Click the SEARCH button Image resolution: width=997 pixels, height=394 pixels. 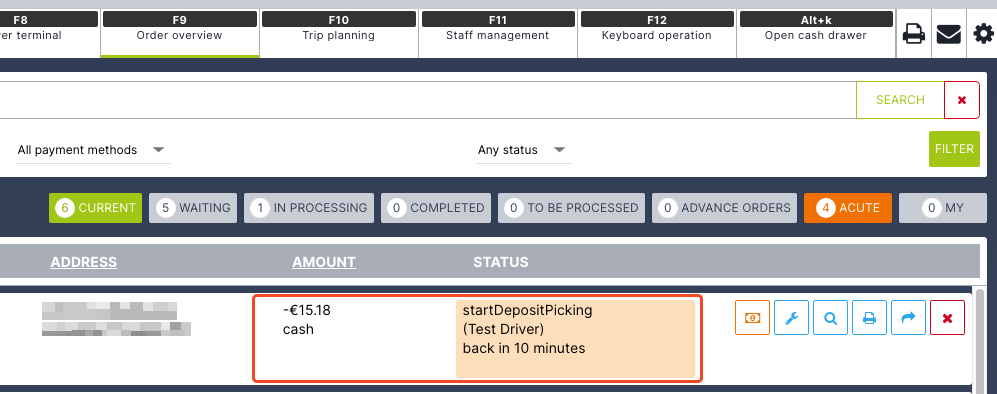click(x=900, y=100)
